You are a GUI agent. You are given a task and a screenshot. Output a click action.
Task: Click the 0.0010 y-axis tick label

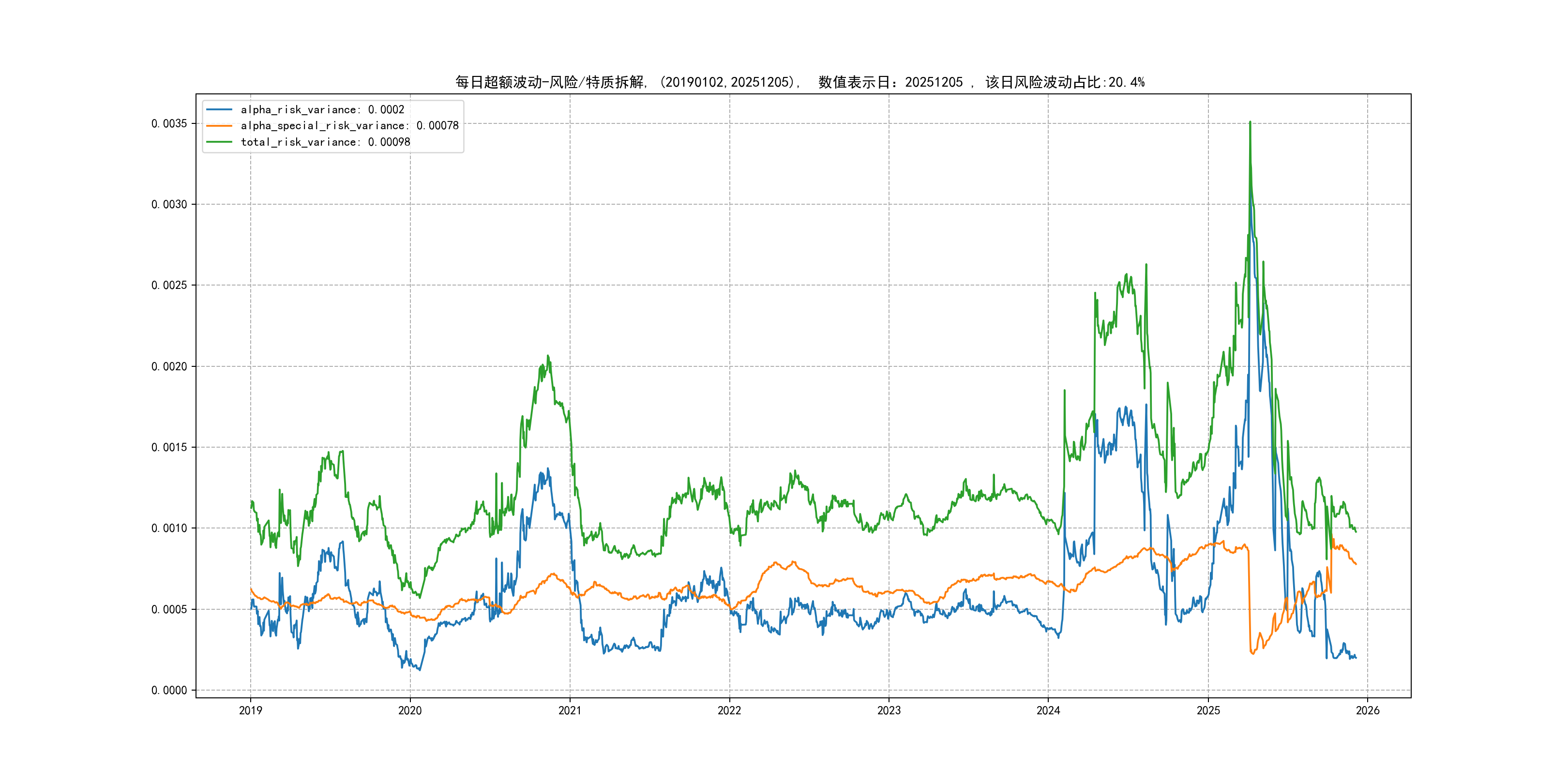click(168, 528)
